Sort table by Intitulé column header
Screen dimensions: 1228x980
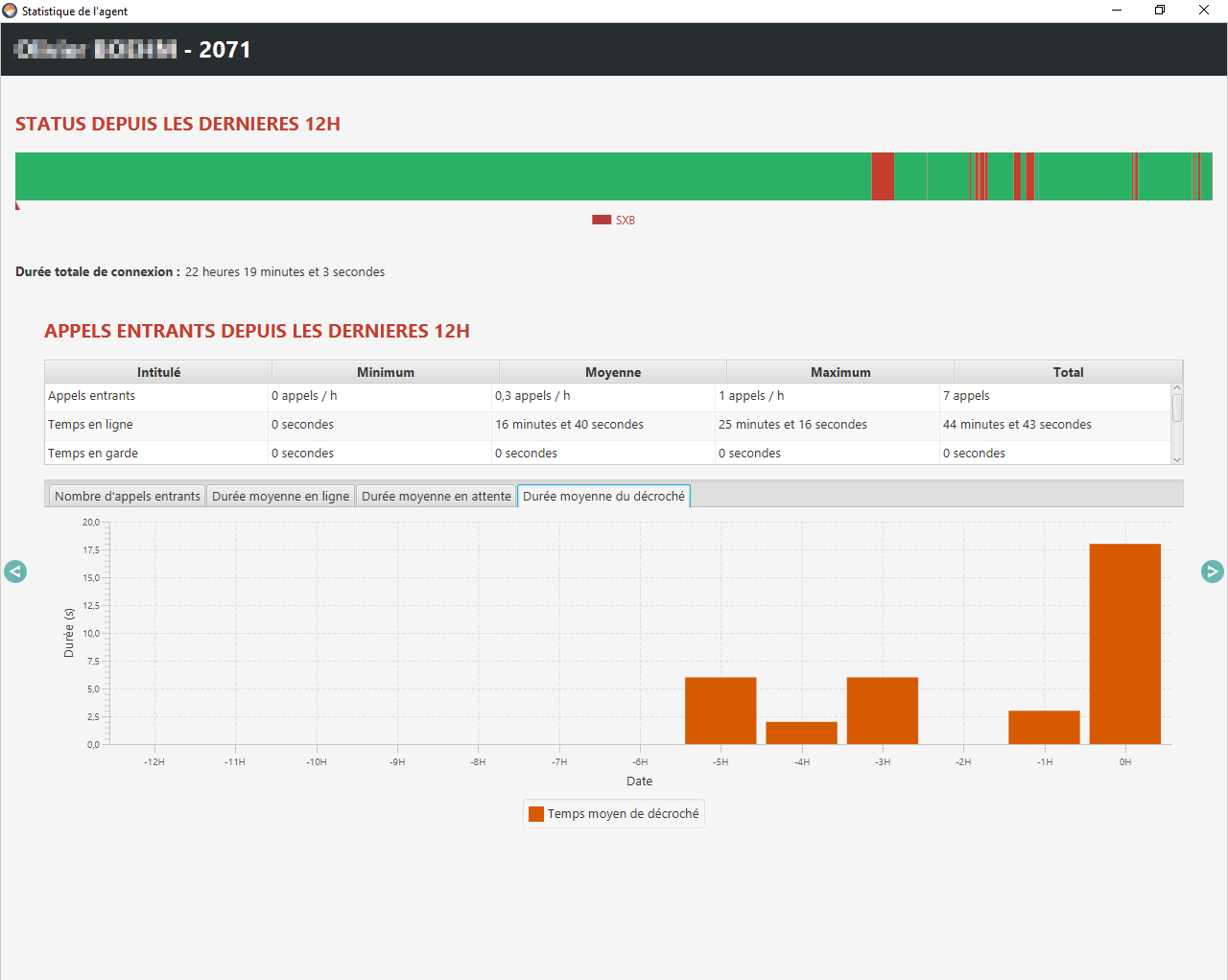[158, 372]
